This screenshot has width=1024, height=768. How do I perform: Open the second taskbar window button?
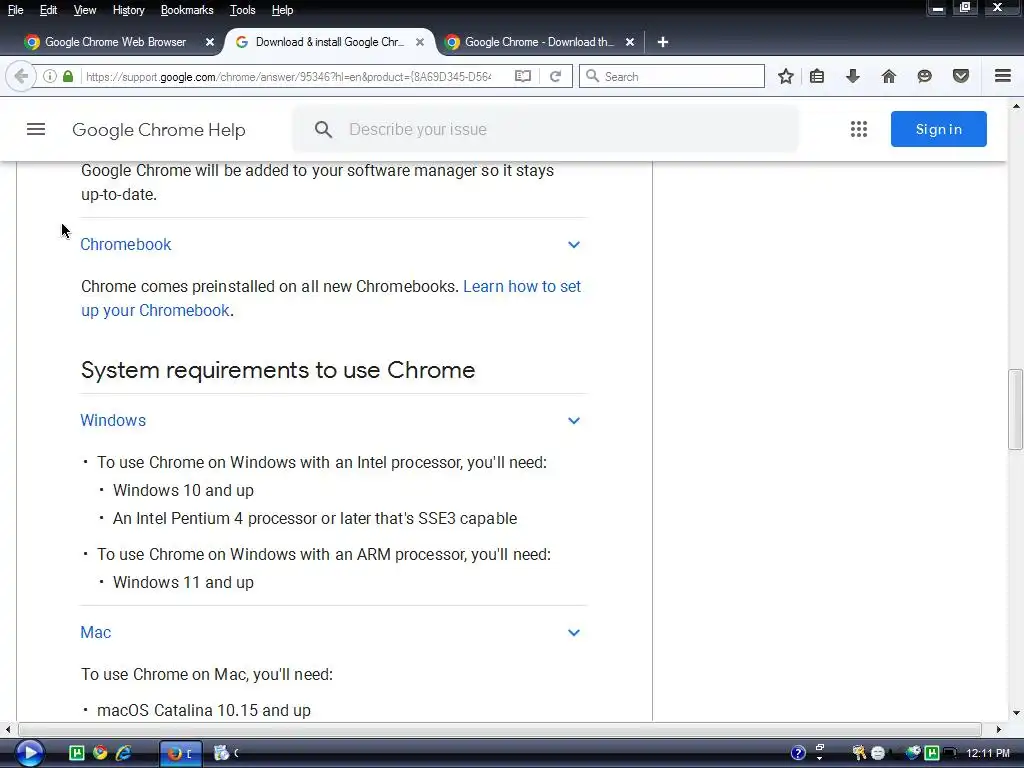coord(228,754)
